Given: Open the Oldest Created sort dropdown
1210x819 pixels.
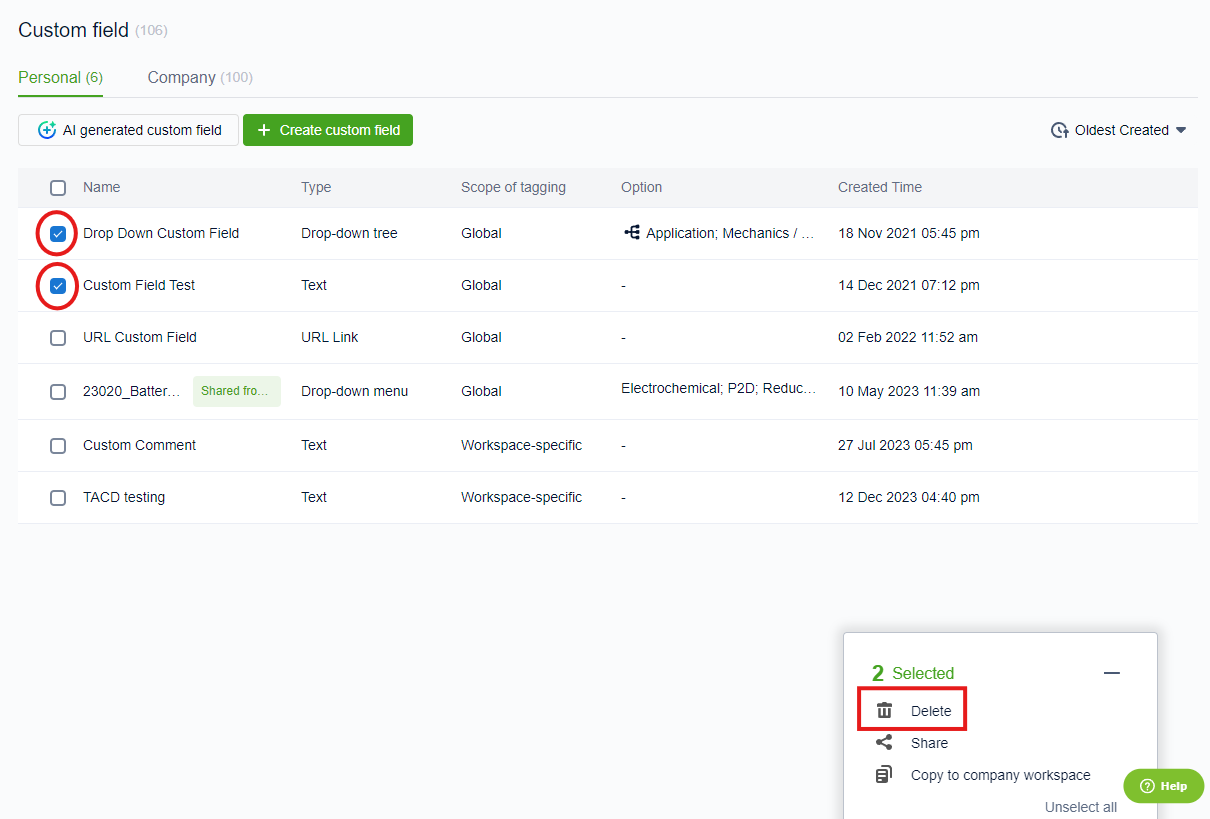Looking at the screenshot, I should click(x=1120, y=130).
